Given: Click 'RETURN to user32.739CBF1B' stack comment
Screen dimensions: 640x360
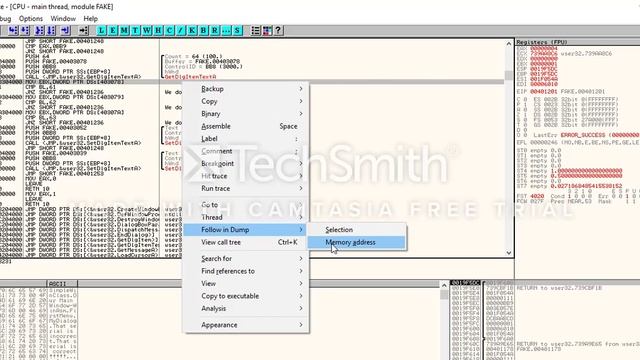Looking at the screenshot, I should coord(559,288).
